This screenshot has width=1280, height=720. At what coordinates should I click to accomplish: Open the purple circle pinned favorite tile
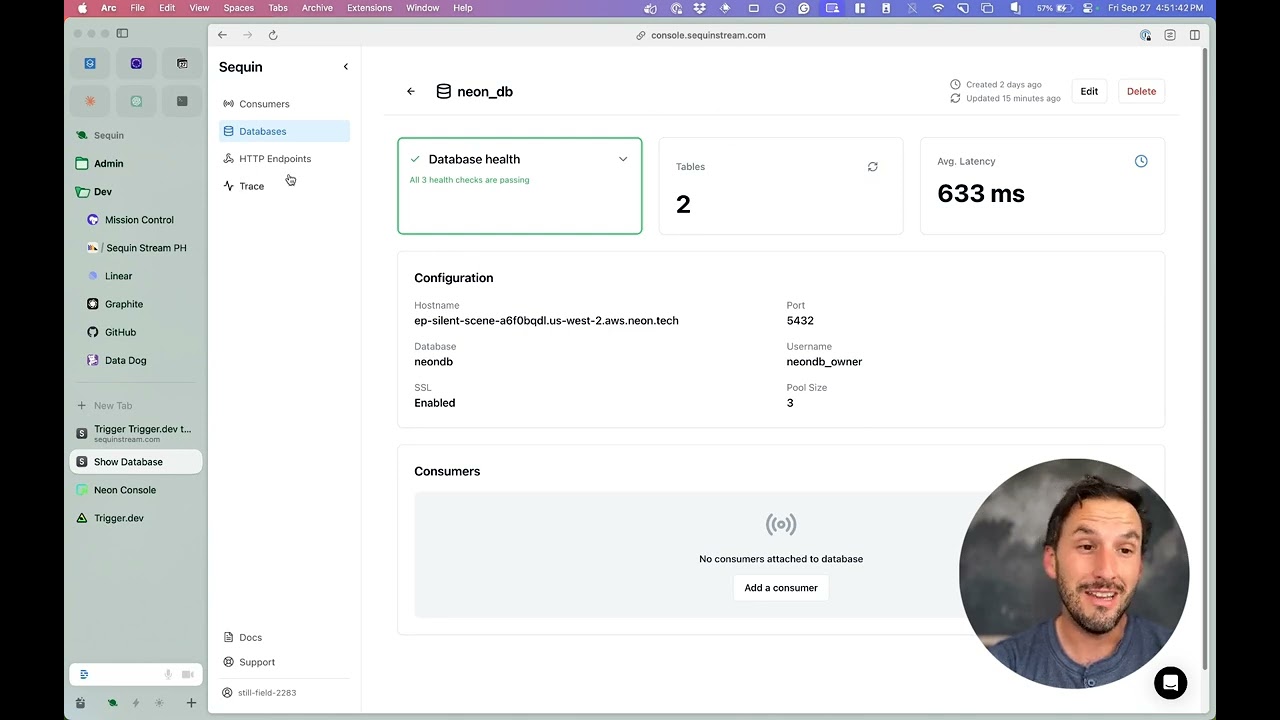[x=136, y=63]
